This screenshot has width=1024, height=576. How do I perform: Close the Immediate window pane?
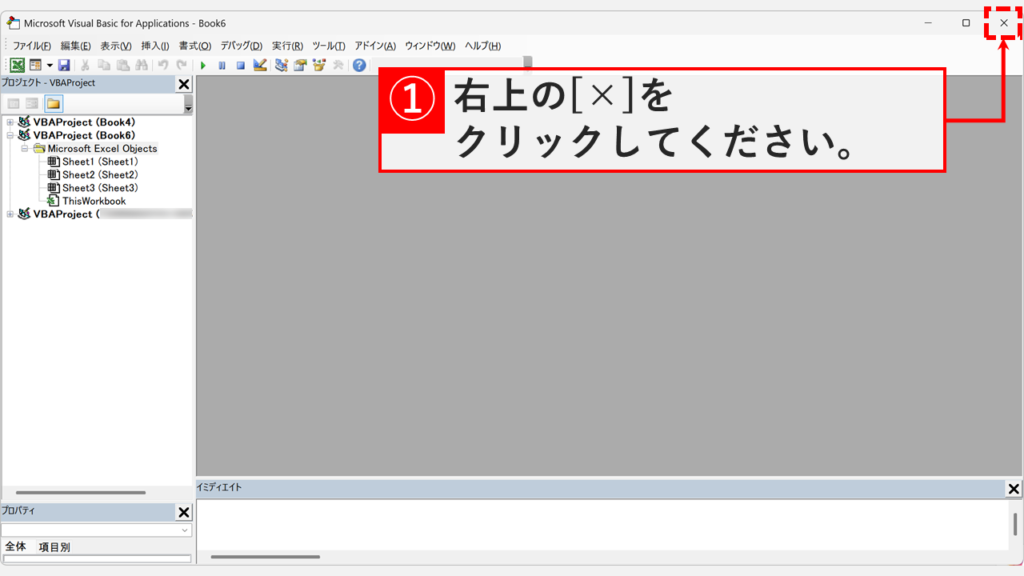tap(1014, 488)
